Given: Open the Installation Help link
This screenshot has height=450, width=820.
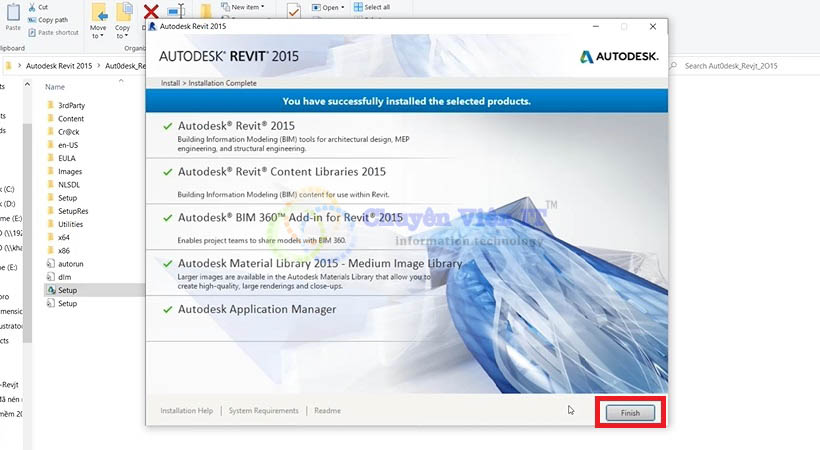Looking at the screenshot, I should tap(187, 411).
